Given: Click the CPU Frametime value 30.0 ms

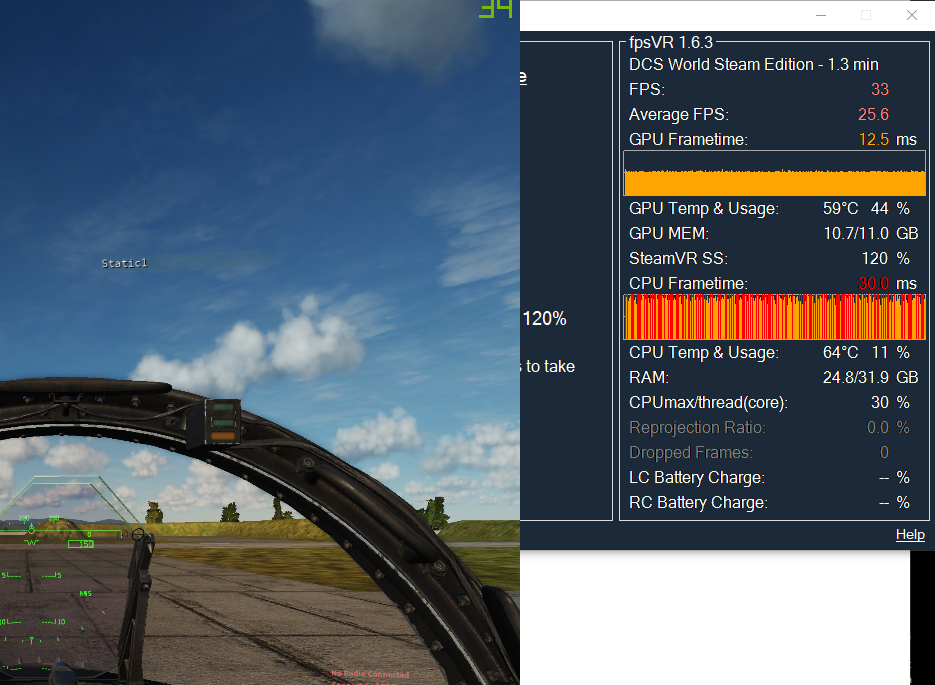Looking at the screenshot, I should click(x=887, y=283).
